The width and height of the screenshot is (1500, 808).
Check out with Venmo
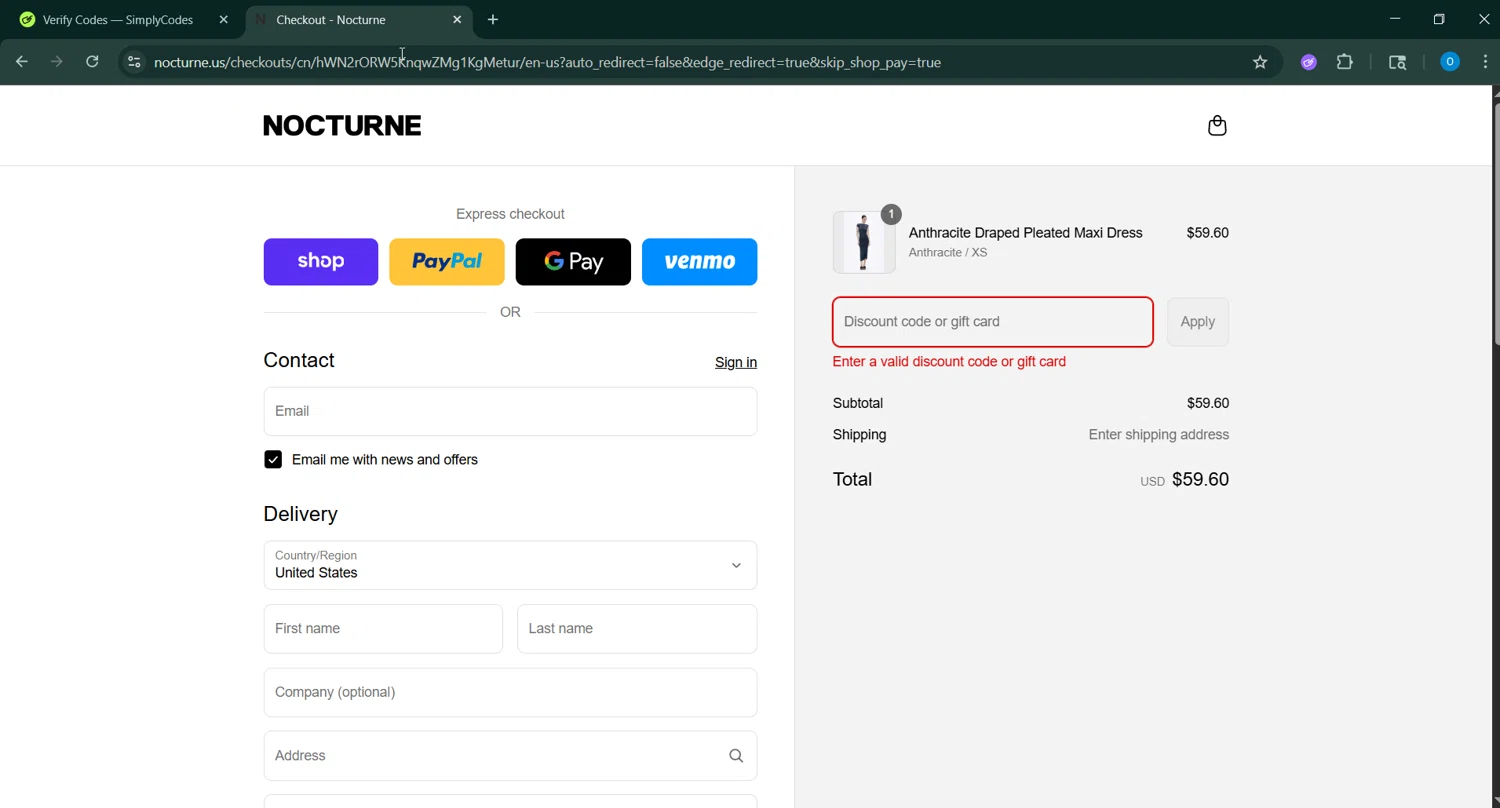[699, 262]
